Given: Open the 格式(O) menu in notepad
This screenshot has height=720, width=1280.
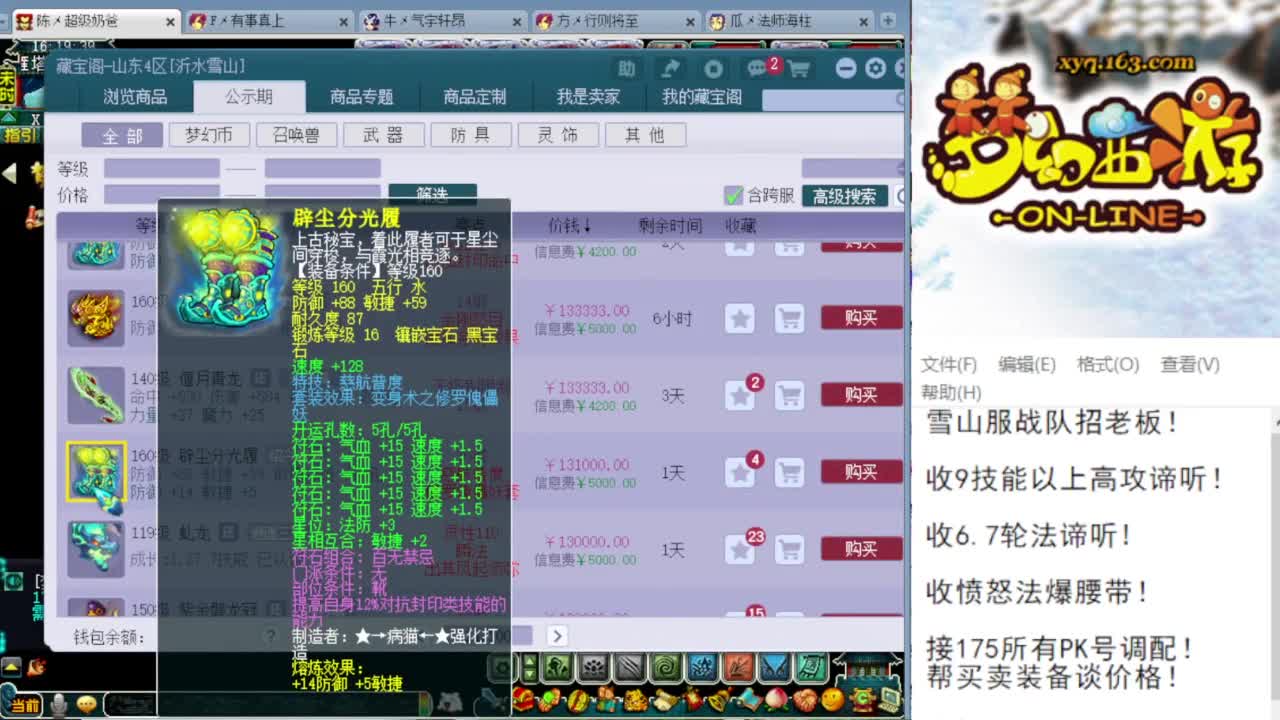Looking at the screenshot, I should 1108,365.
